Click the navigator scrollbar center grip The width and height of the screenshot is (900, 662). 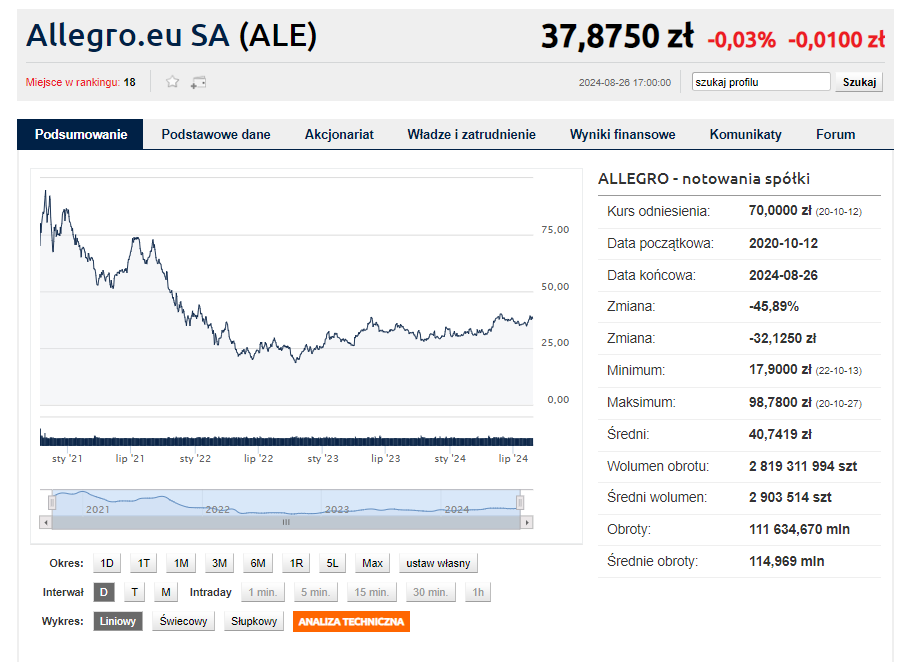click(286, 522)
